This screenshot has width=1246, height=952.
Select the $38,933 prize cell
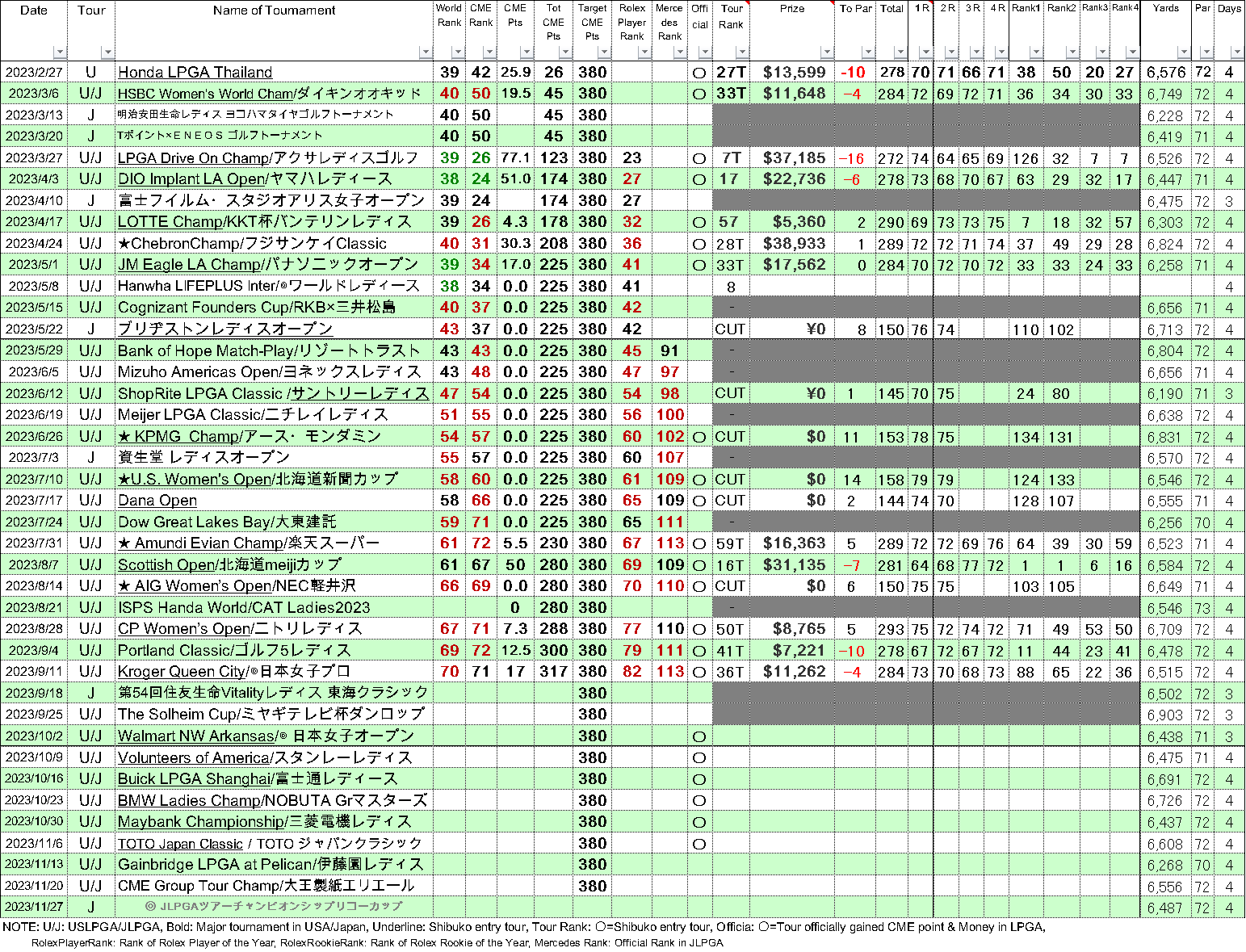coord(793,244)
